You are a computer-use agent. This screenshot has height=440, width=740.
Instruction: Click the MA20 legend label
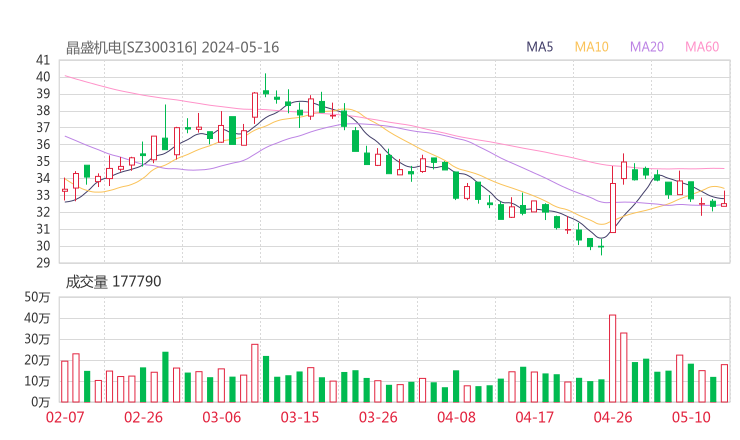(x=647, y=47)
